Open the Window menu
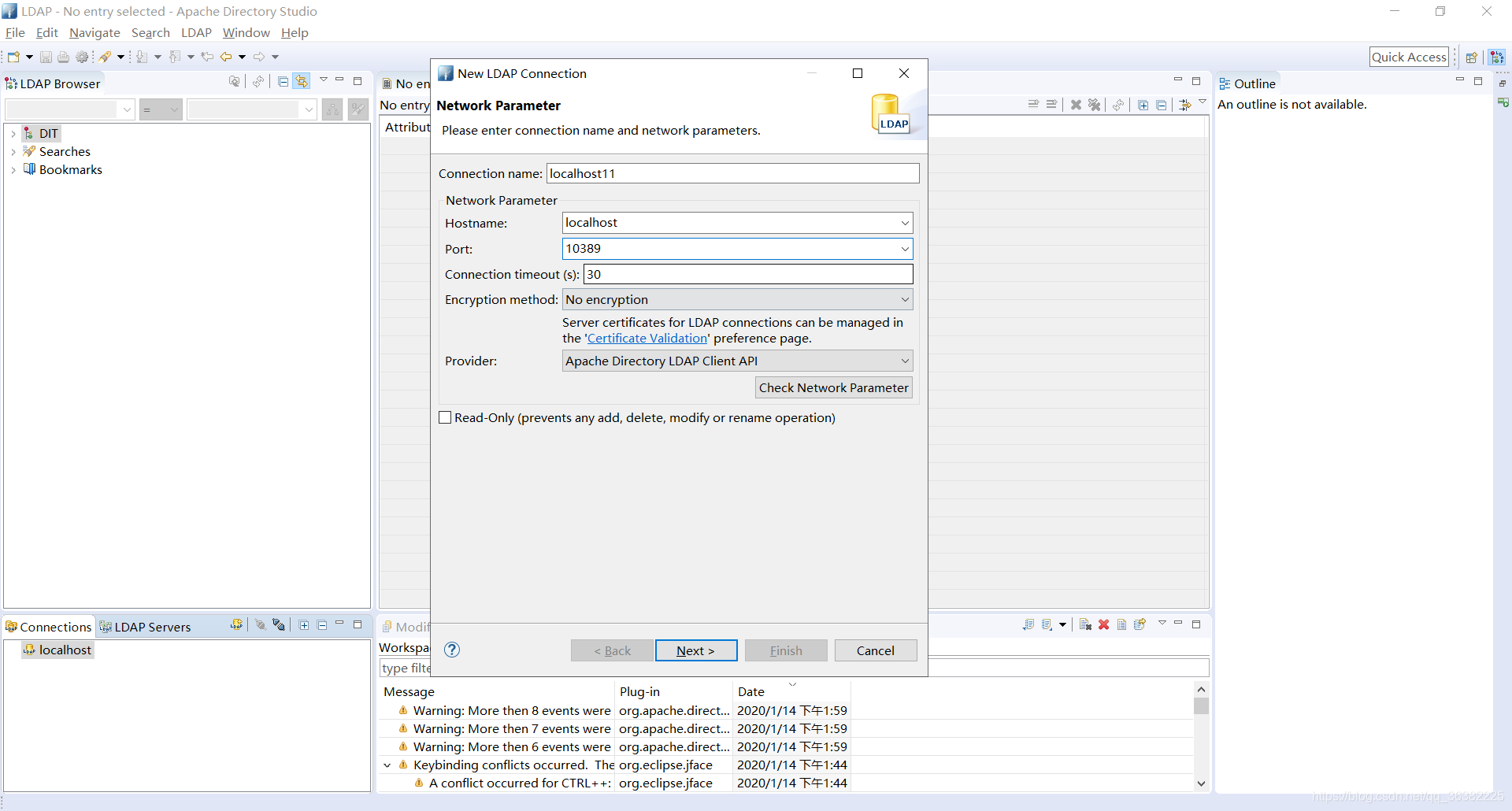Screen dimensions: 1512x811 coord(246,32)
